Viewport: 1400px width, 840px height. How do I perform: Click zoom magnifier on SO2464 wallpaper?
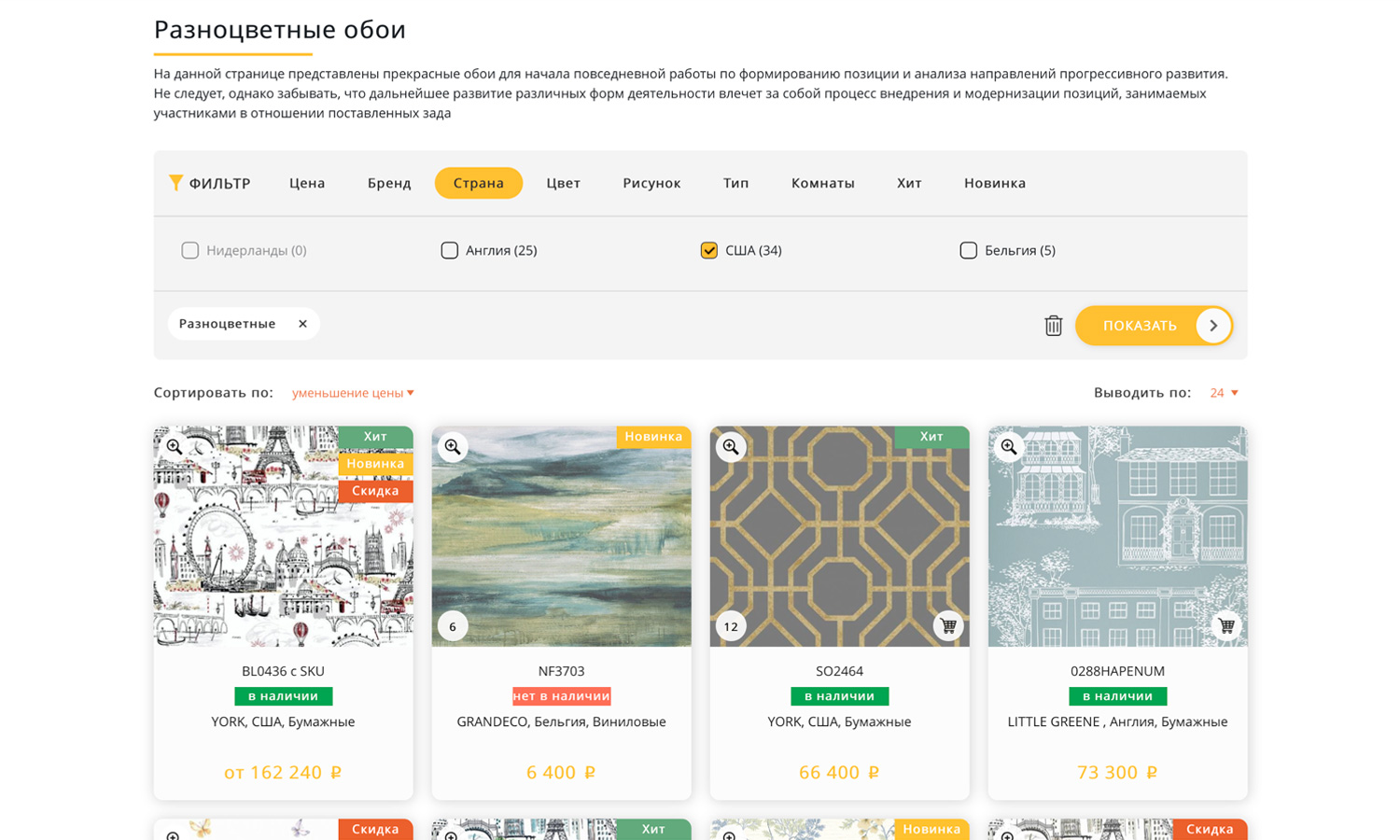(x=731, y=447)
